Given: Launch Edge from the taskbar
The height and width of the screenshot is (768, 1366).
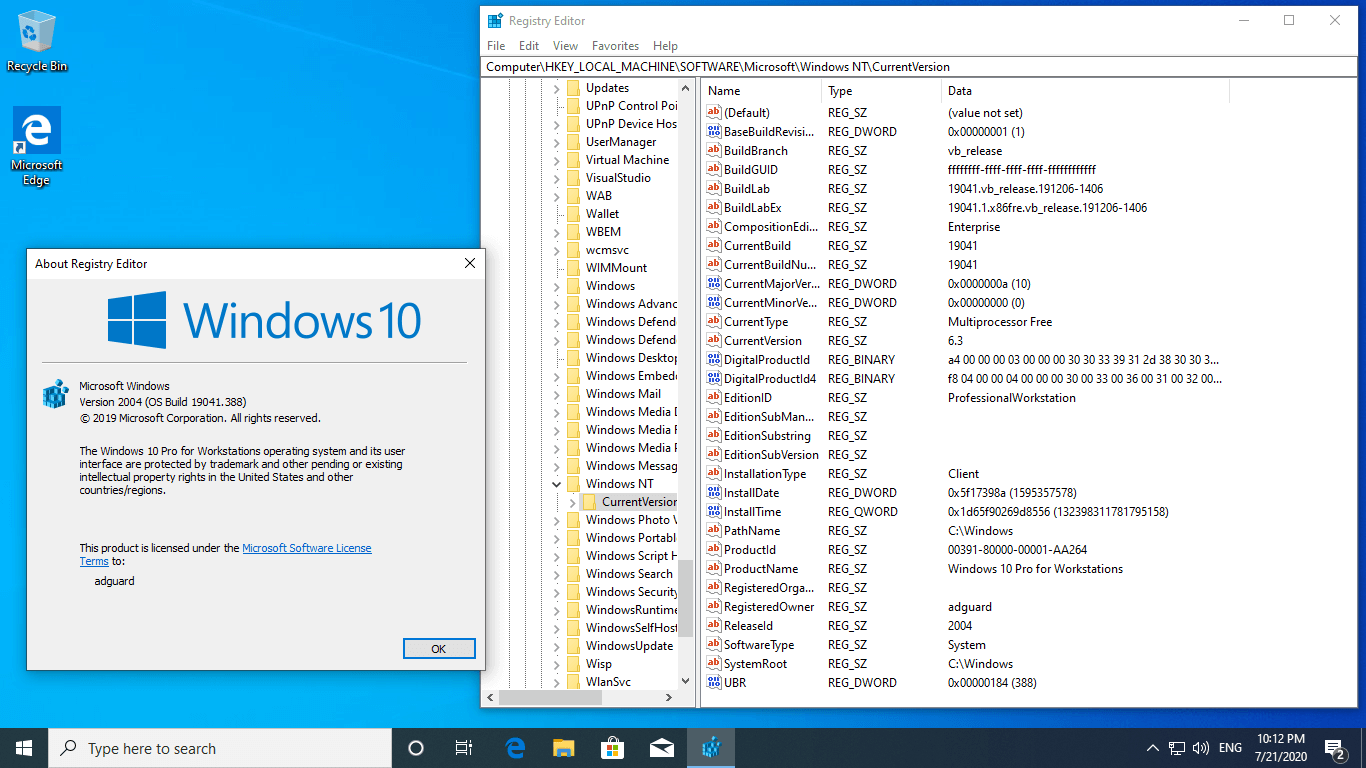Looking at the screenshot, I should (x=515, y=748).
